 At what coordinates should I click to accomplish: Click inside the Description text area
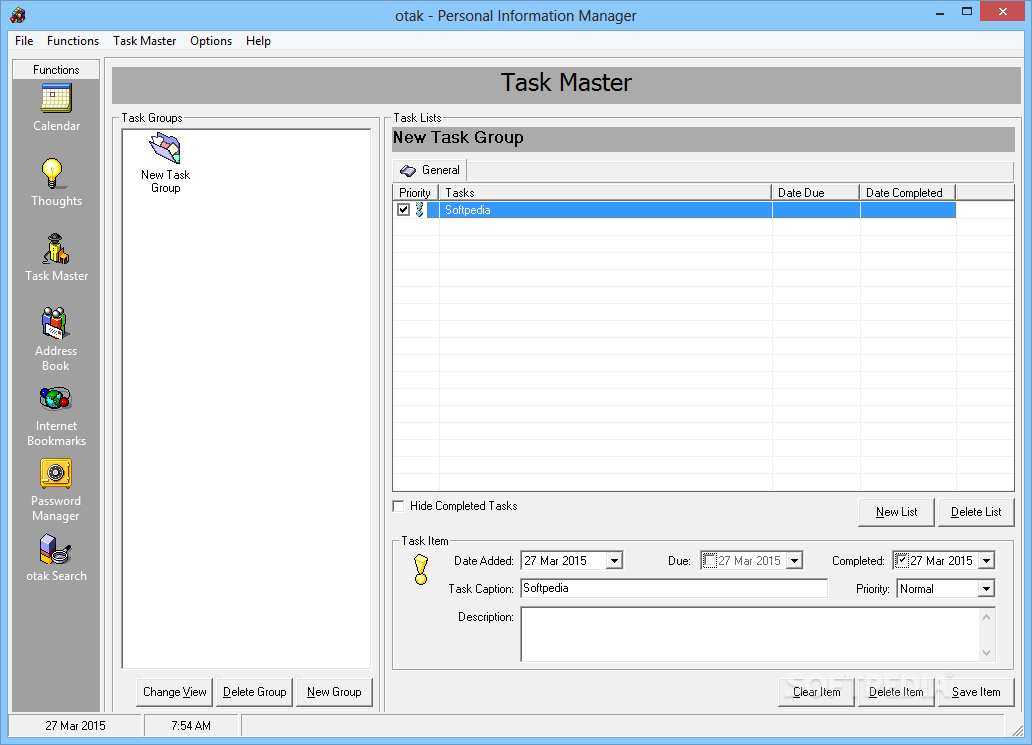(750, 634)
